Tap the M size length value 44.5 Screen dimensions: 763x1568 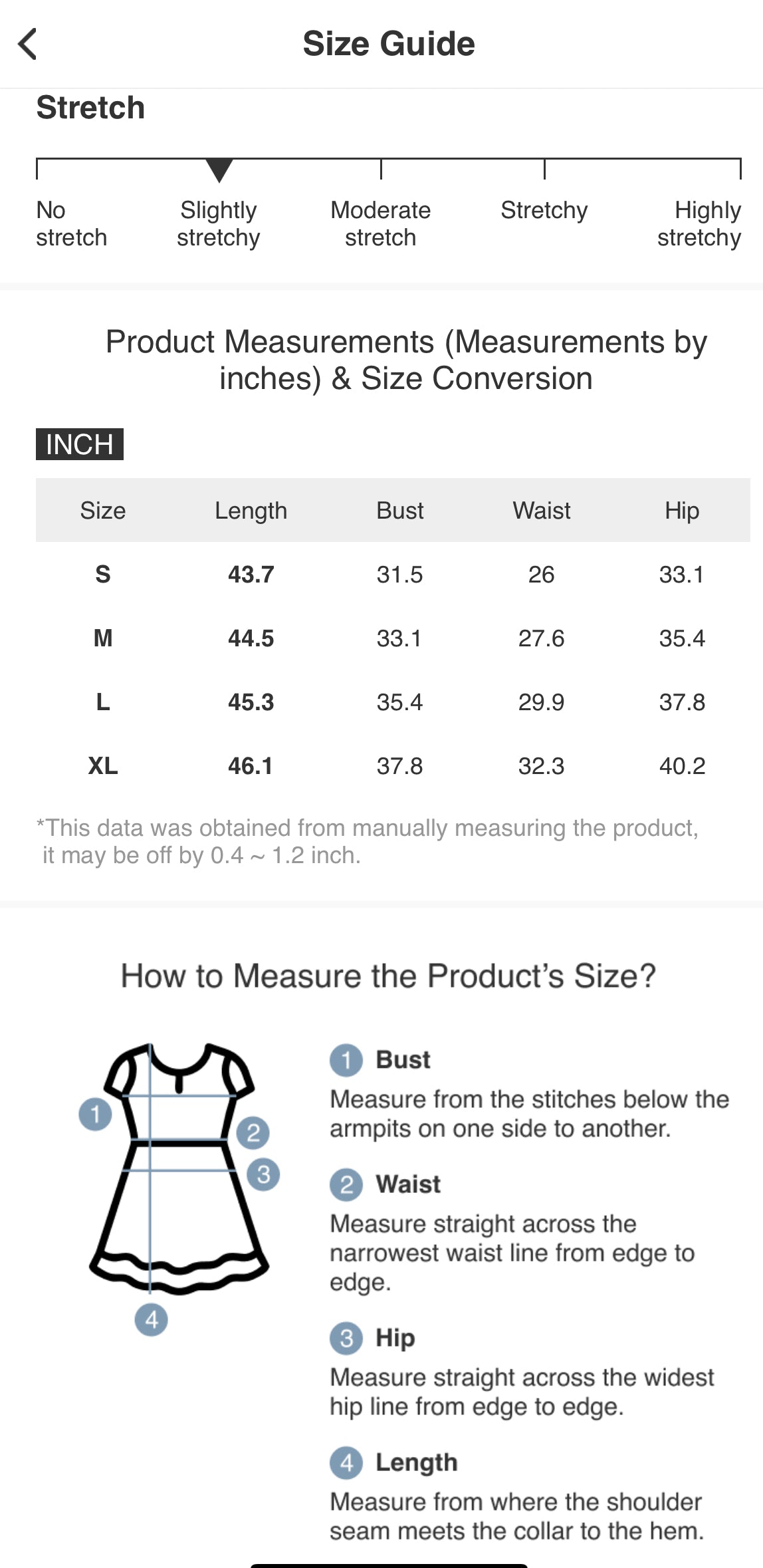(251, 638)
